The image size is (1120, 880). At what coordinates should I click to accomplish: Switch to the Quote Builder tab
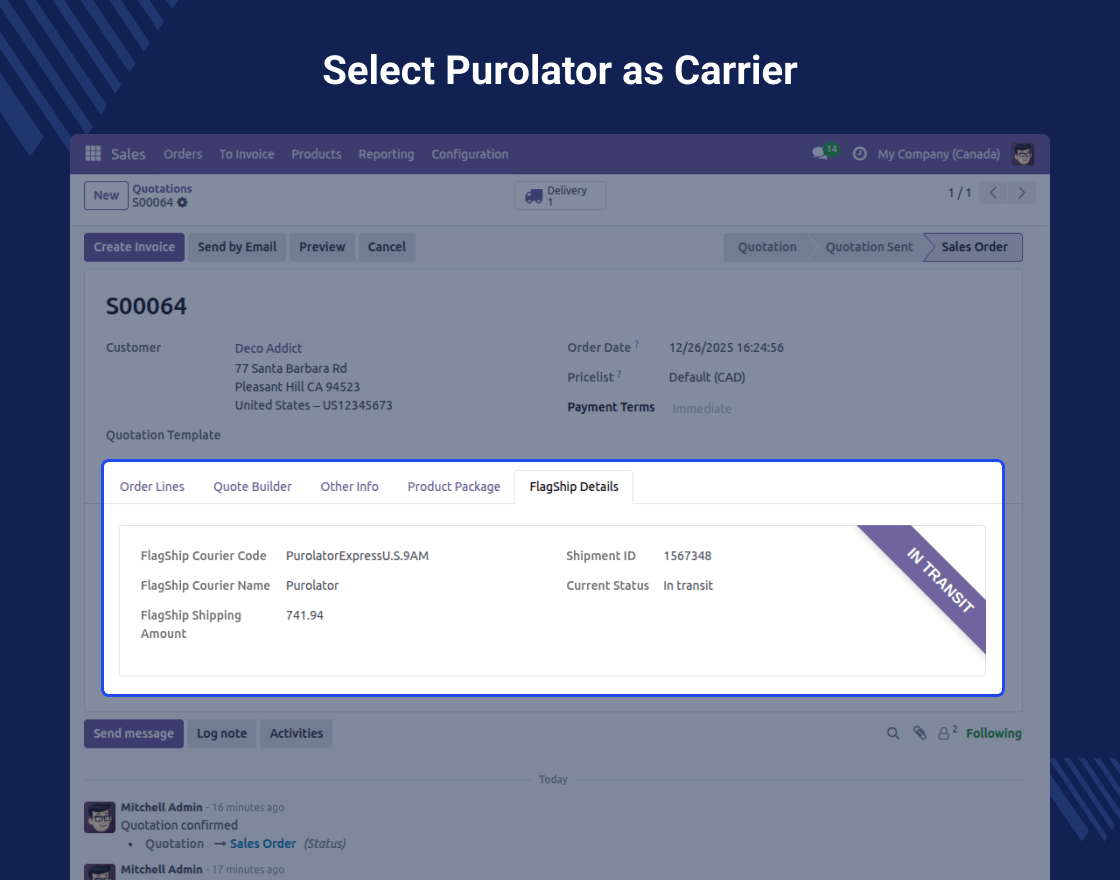[x=252, y=486]
